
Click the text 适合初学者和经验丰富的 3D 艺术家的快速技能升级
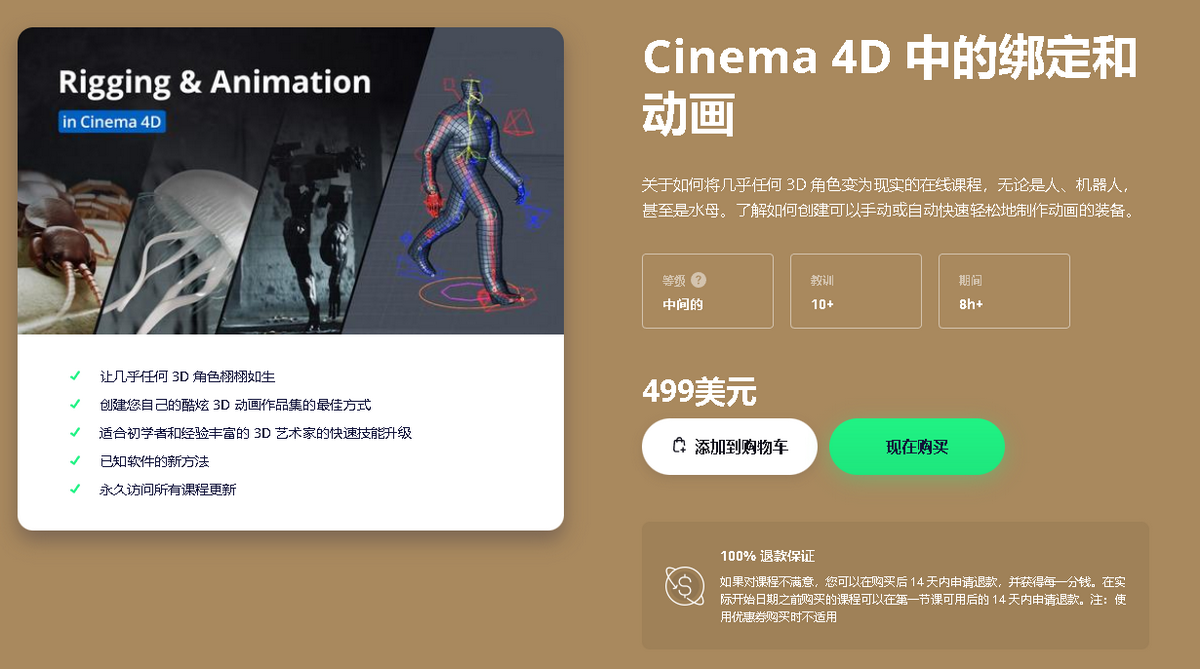[x=255, y=433]
